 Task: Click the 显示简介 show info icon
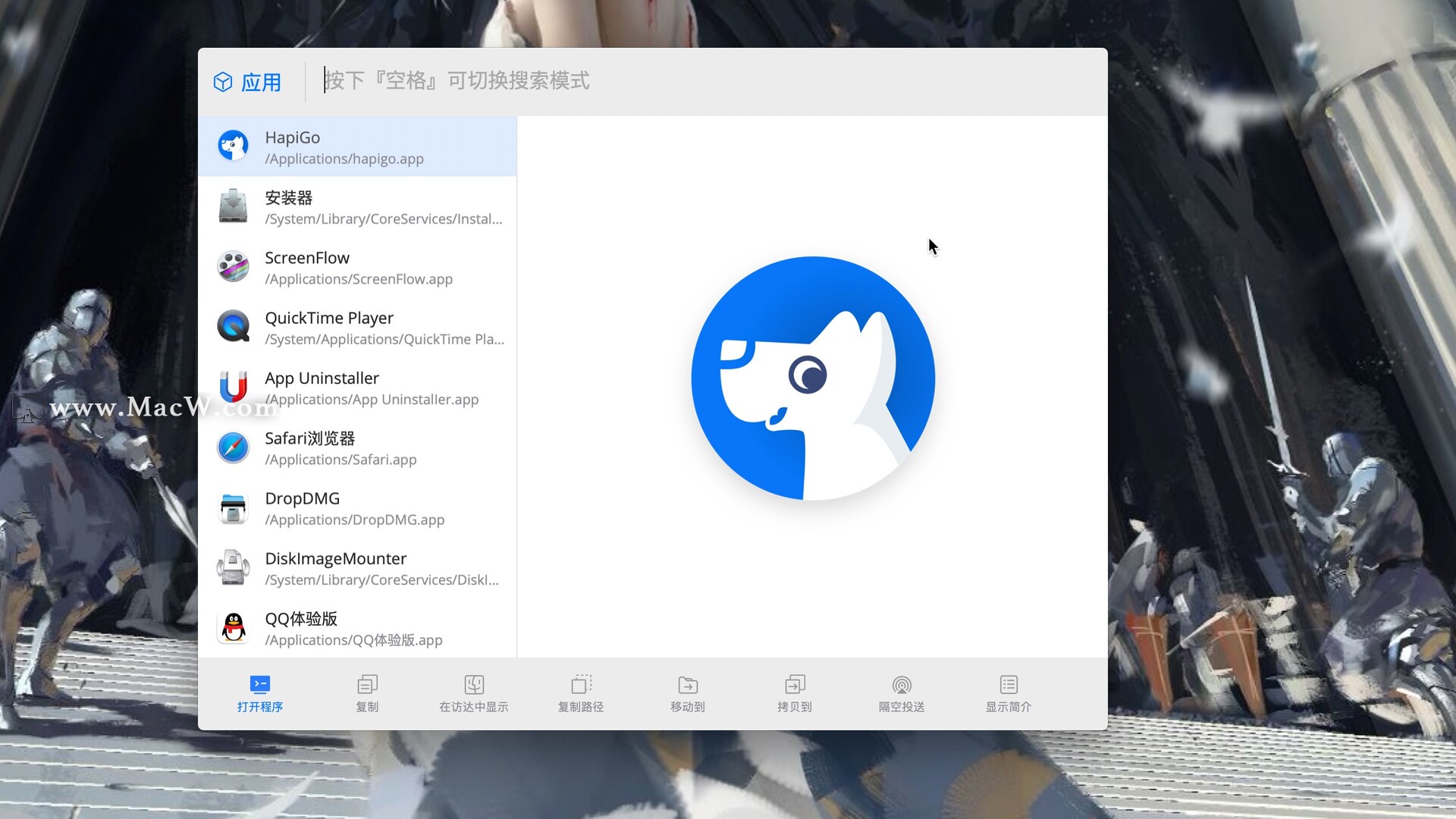point(1009,684)
